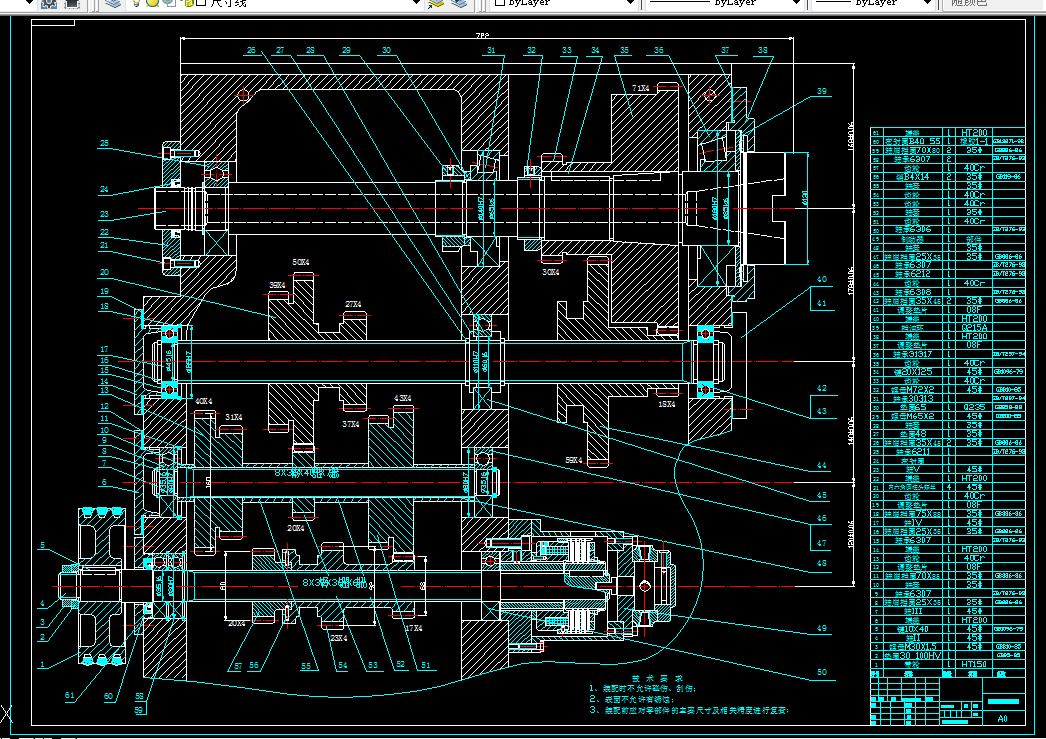Click the UCS origin icon in the drawing corner
This screenshot has width=1046, height=739.
[6, 713]
